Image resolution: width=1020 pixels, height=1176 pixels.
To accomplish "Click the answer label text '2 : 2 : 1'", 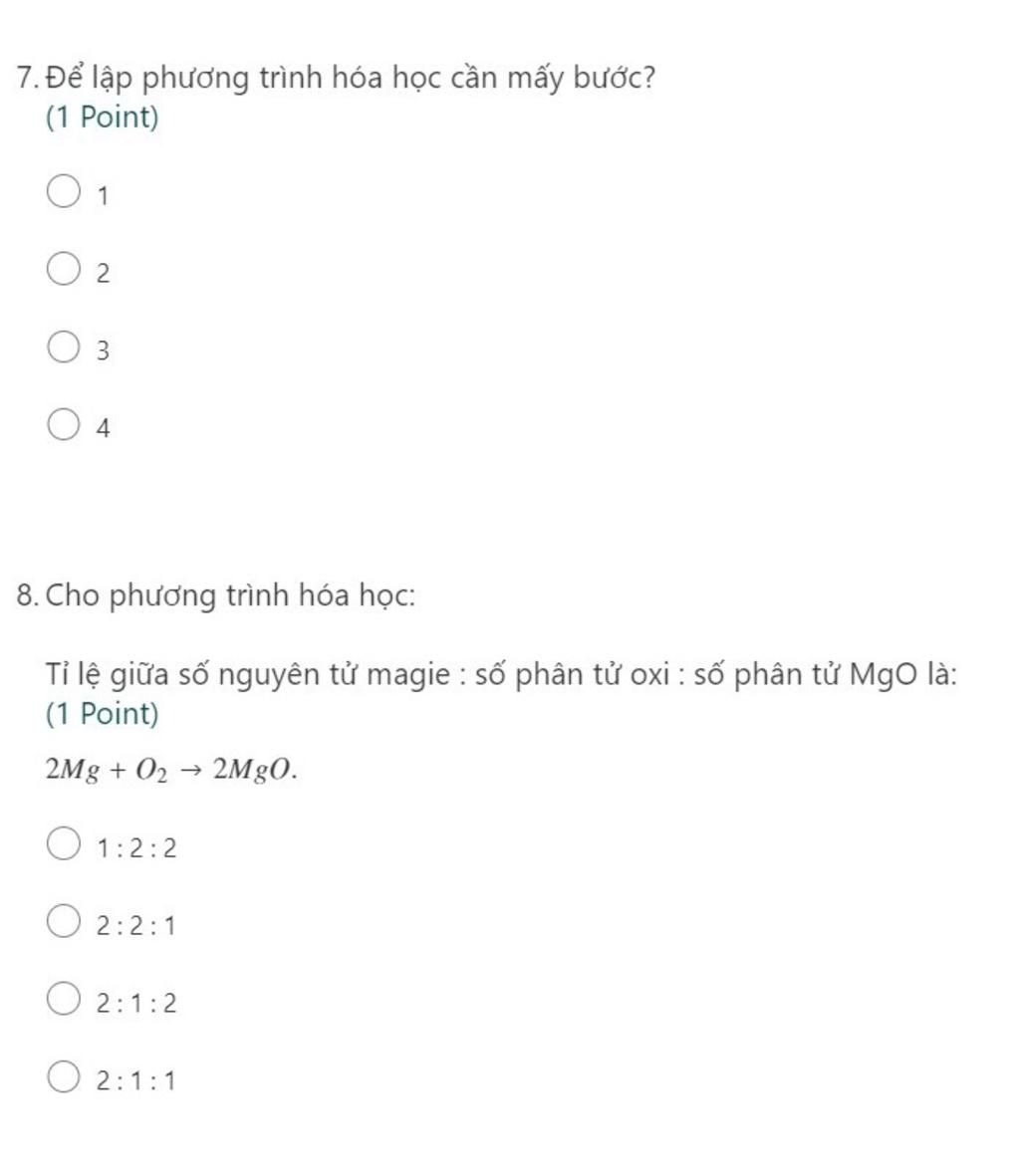I will pos(136,926).
